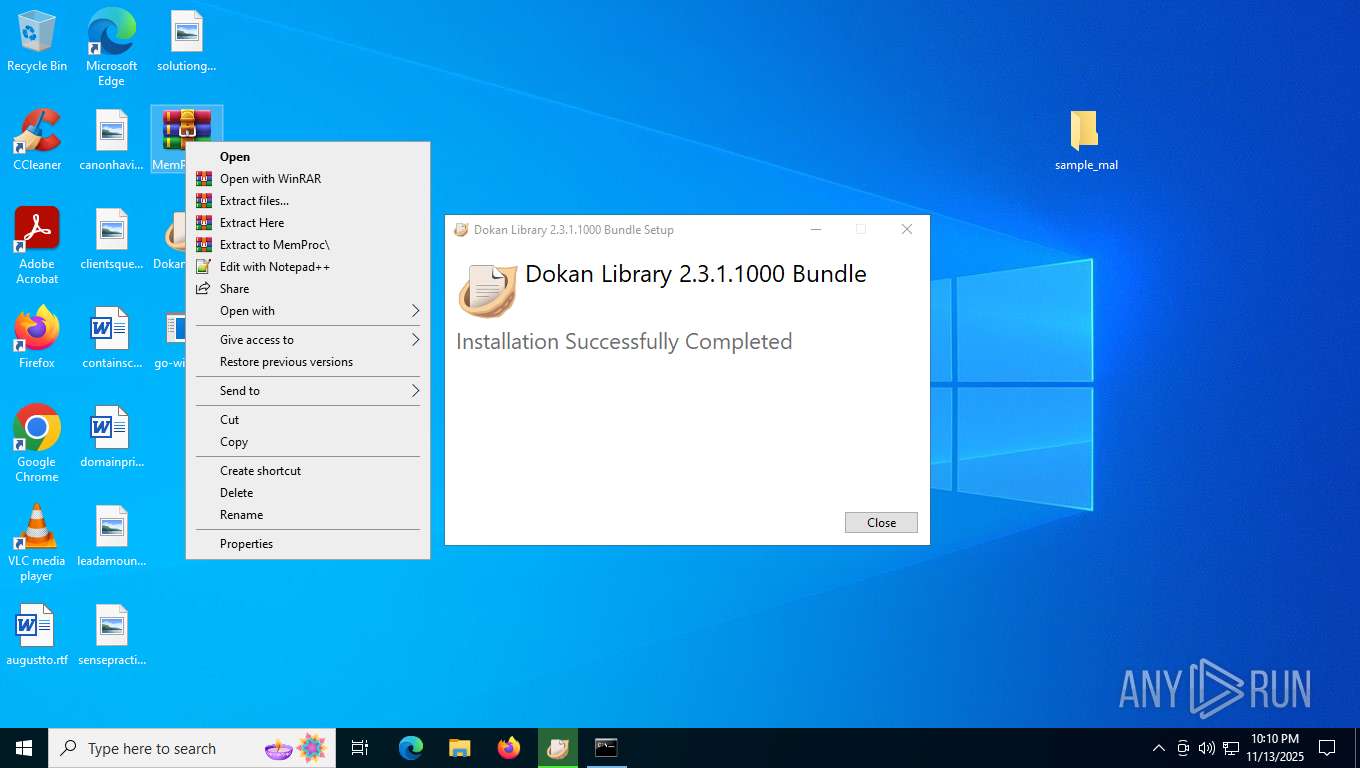Viewport: 1360px width, 768px height.
Task: Show hidden tray icons chevron
Action: tap(1159, 748)
